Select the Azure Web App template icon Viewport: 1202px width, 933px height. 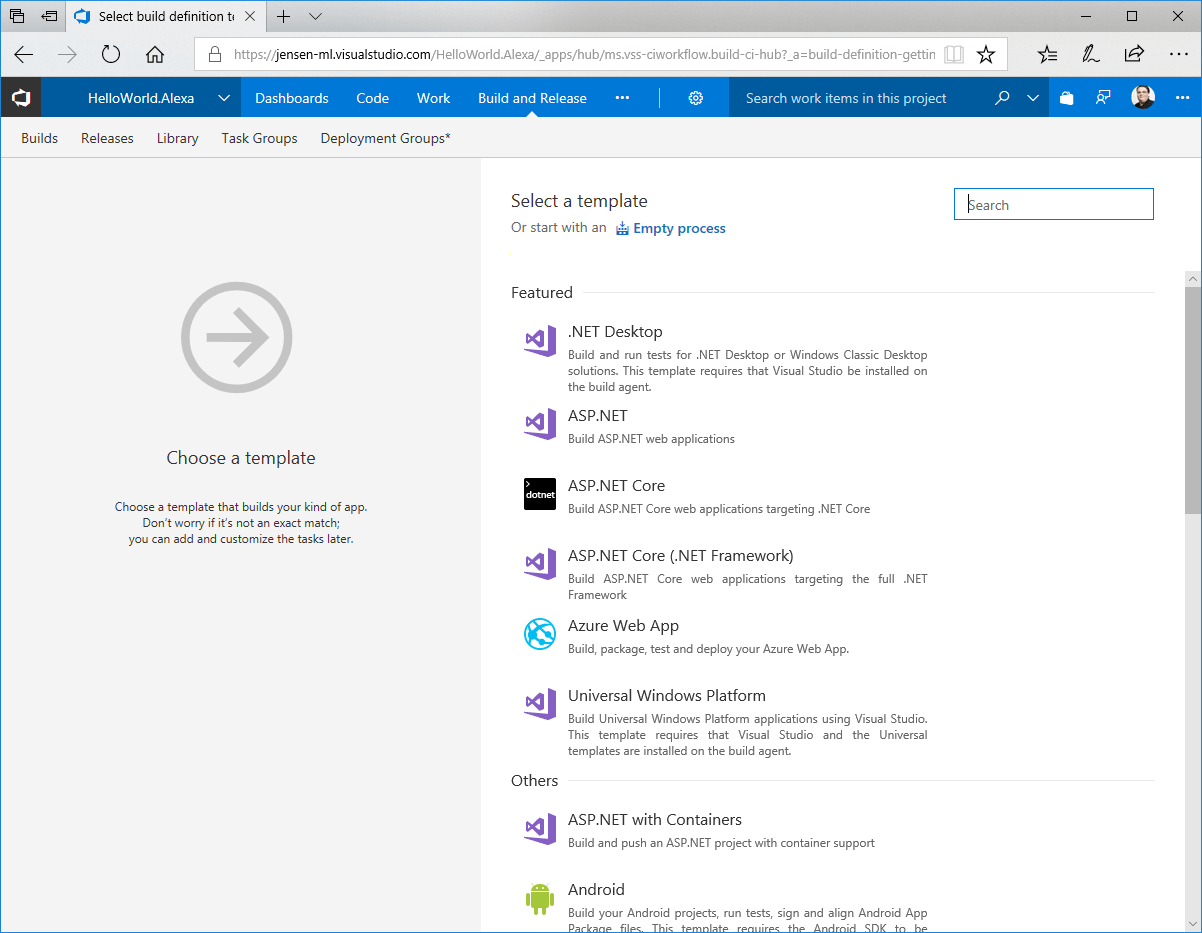tap(540, 634)
